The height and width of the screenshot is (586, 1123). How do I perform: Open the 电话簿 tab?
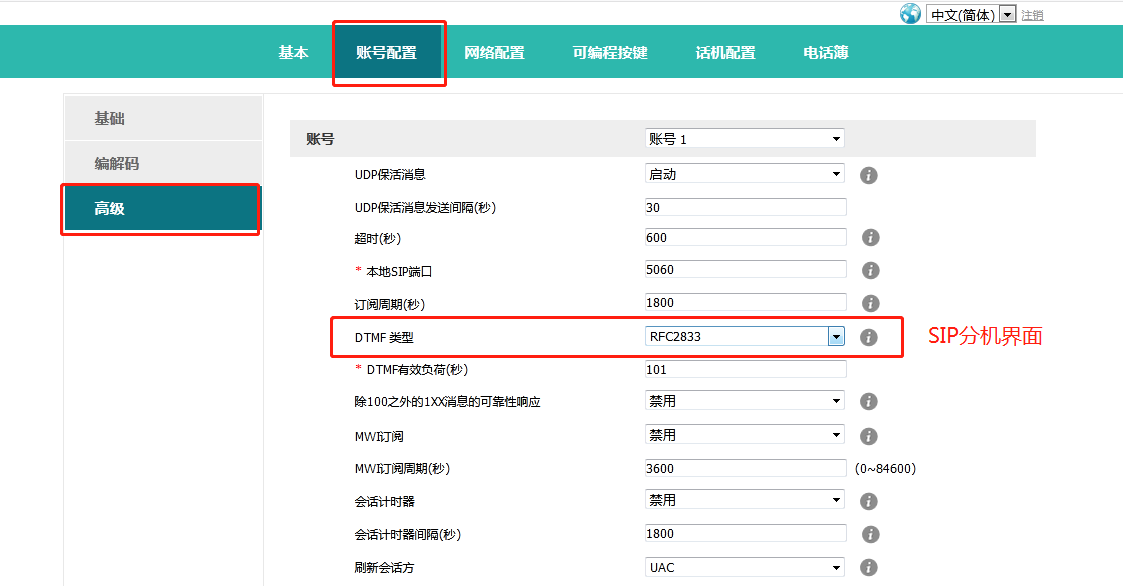tap(826, 53)
